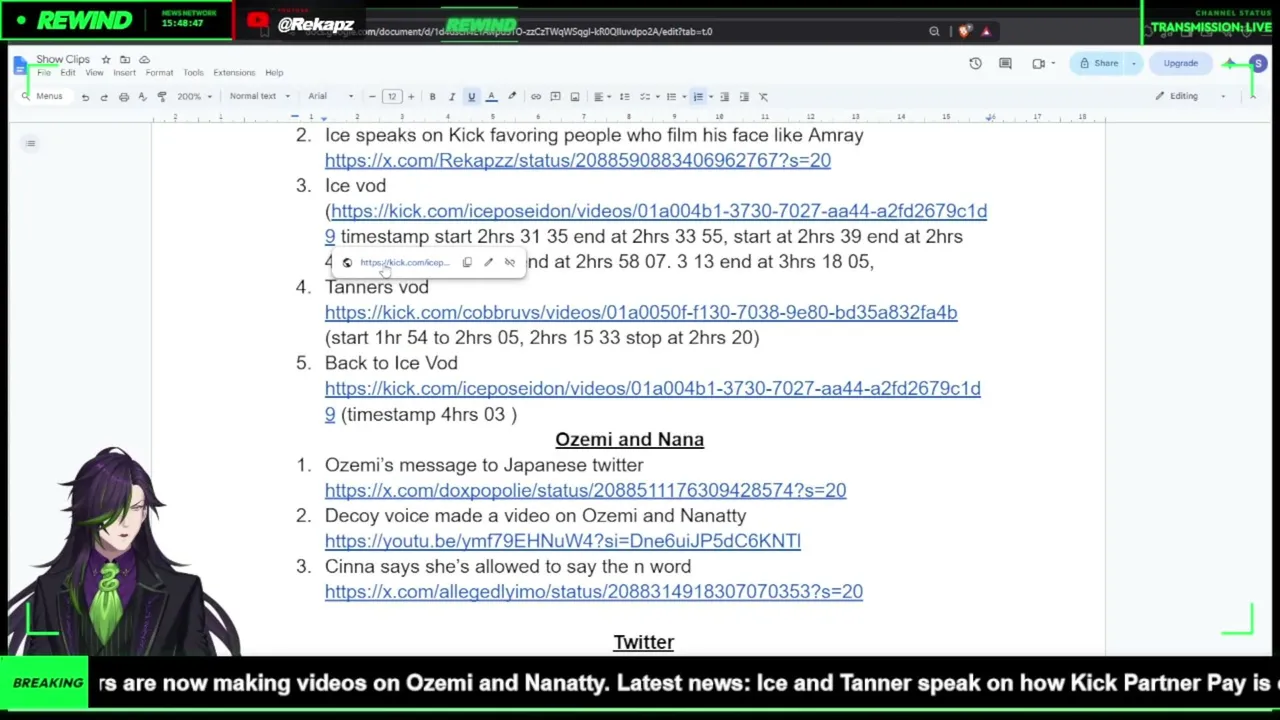Screen dimensions: 1280x720
Task: Open Tanner's cobbruvs Kick video link
Action: pyautogui.click(x=641, y=313)
